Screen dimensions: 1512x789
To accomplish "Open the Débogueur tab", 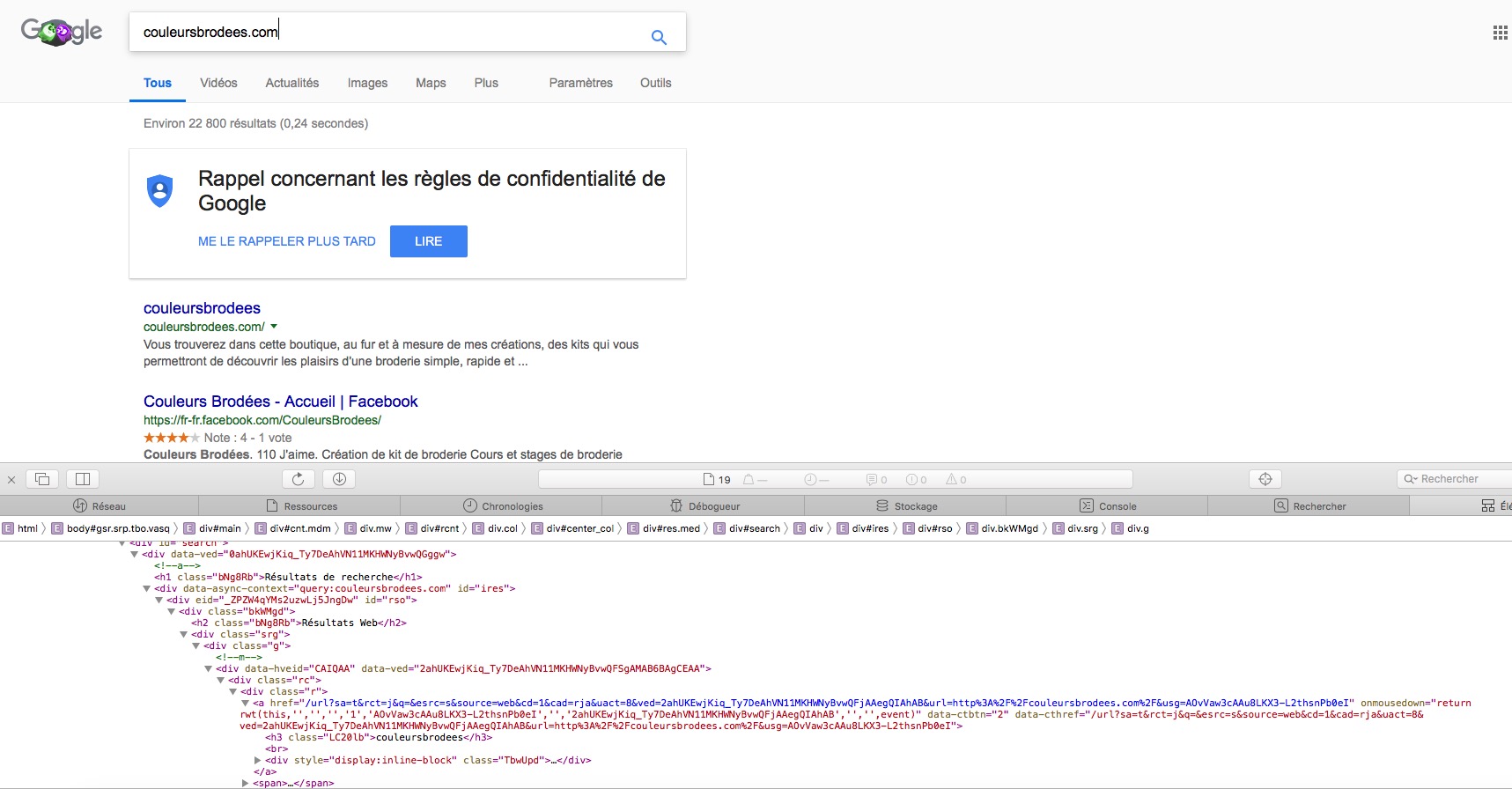I will (x=704, y=506).
